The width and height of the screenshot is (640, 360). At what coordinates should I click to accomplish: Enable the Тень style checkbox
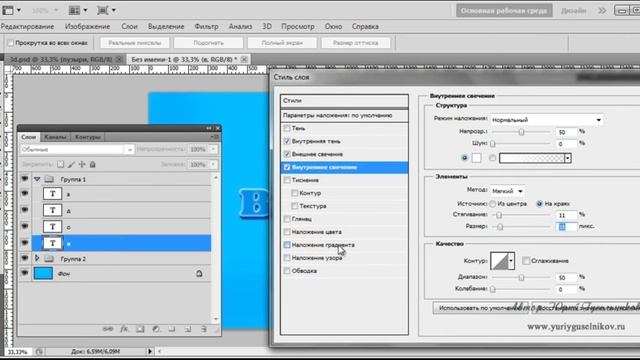pos(287,128)
